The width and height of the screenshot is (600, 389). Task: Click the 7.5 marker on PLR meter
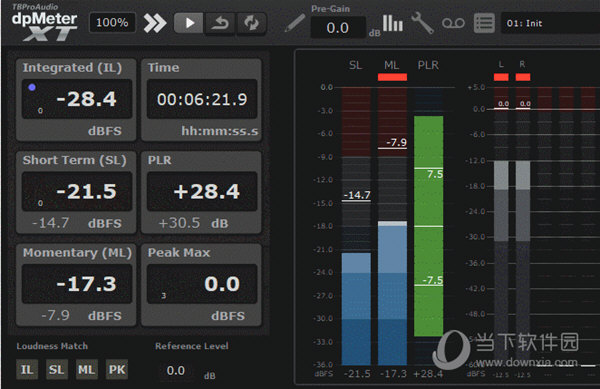coord(435,174)
